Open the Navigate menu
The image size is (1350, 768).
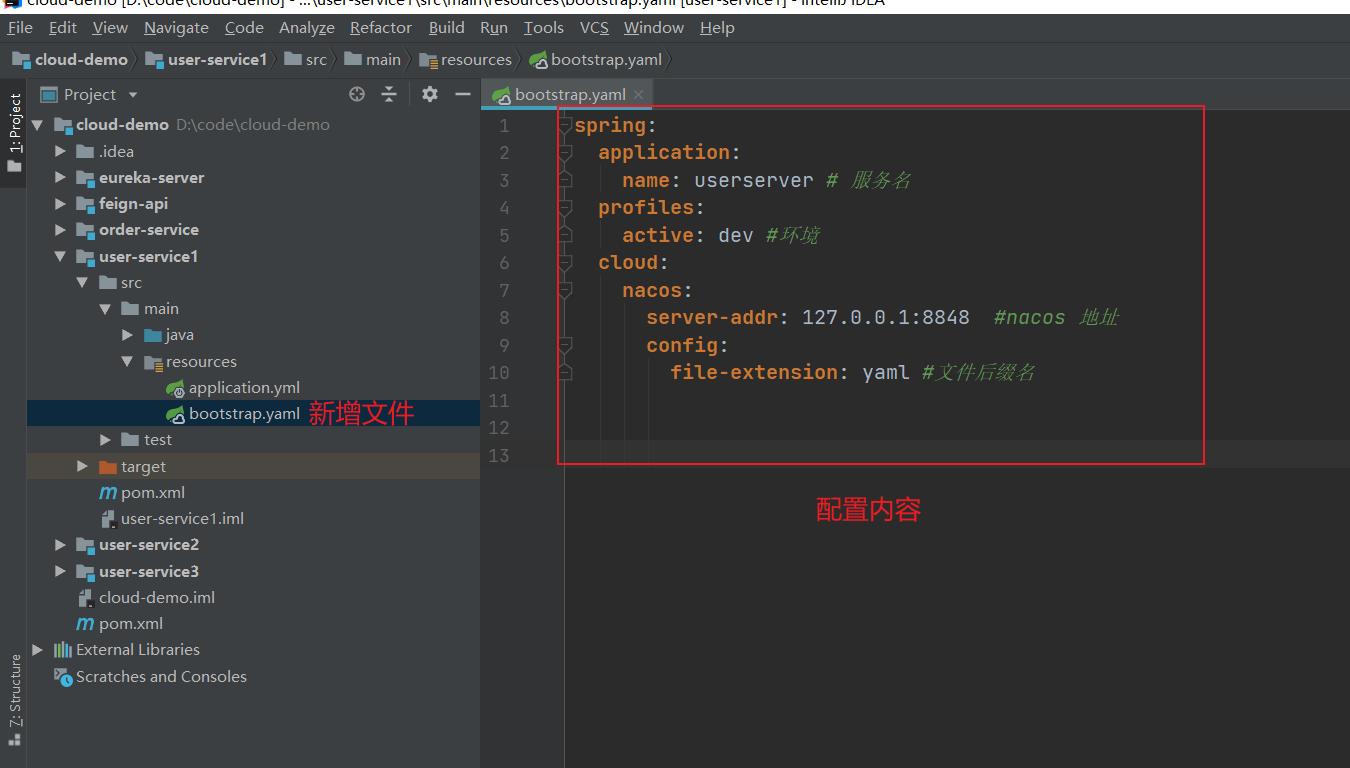pyautogui.click(x=176, y=28)
